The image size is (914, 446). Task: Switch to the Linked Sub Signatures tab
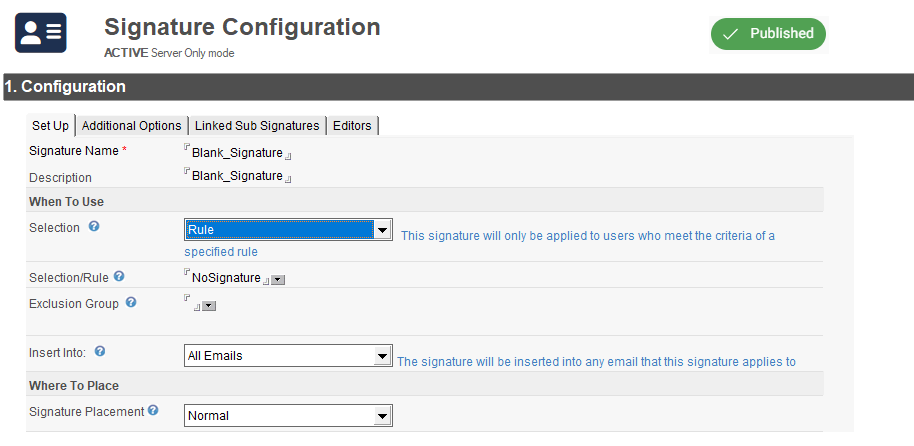coord(257,125)
